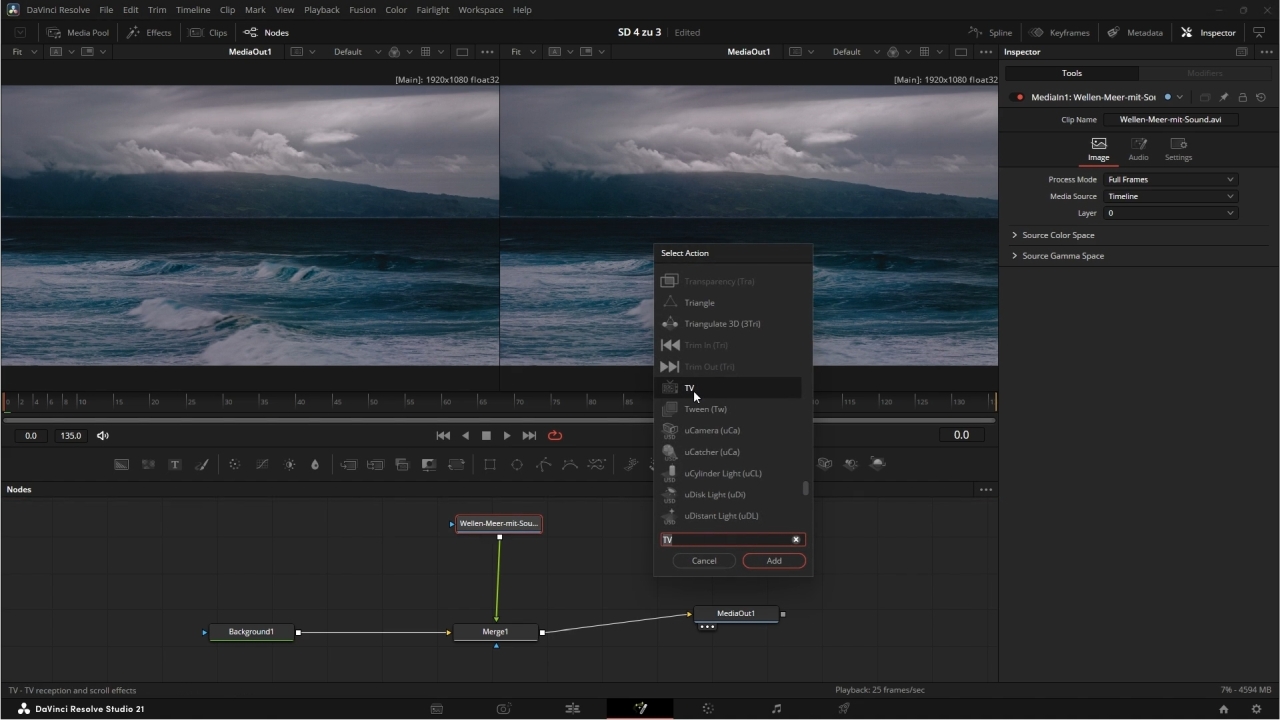Pin the MediaIn1 tool in Inspector

[x=1224, y=97]
